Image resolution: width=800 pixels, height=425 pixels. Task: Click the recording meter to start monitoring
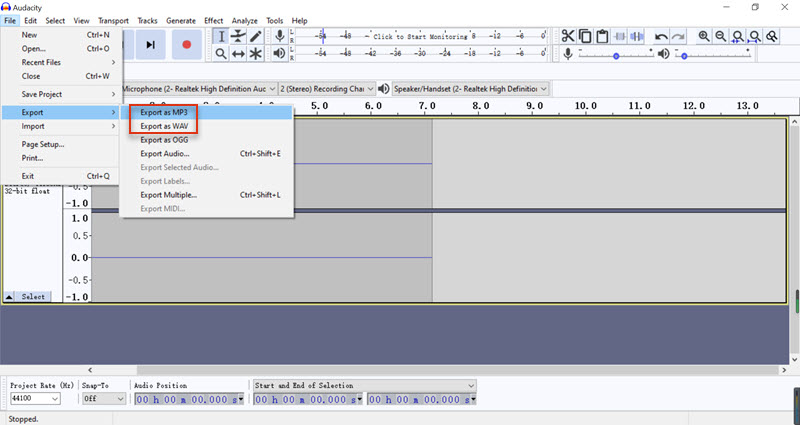pyautogui.click(x=421, y=36)
